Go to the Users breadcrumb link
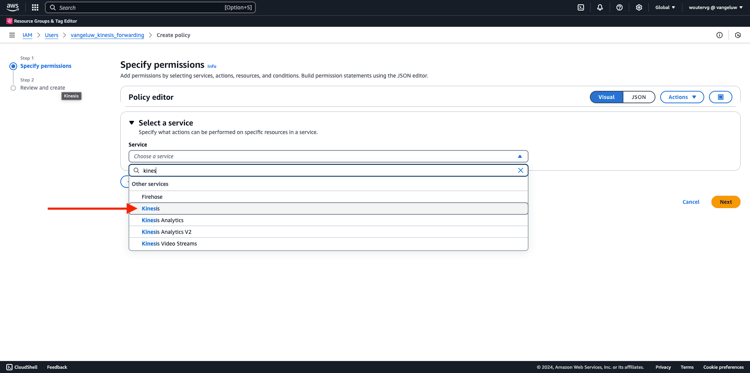The height and width of the screenshot is (373, 750). pos(52,35)
